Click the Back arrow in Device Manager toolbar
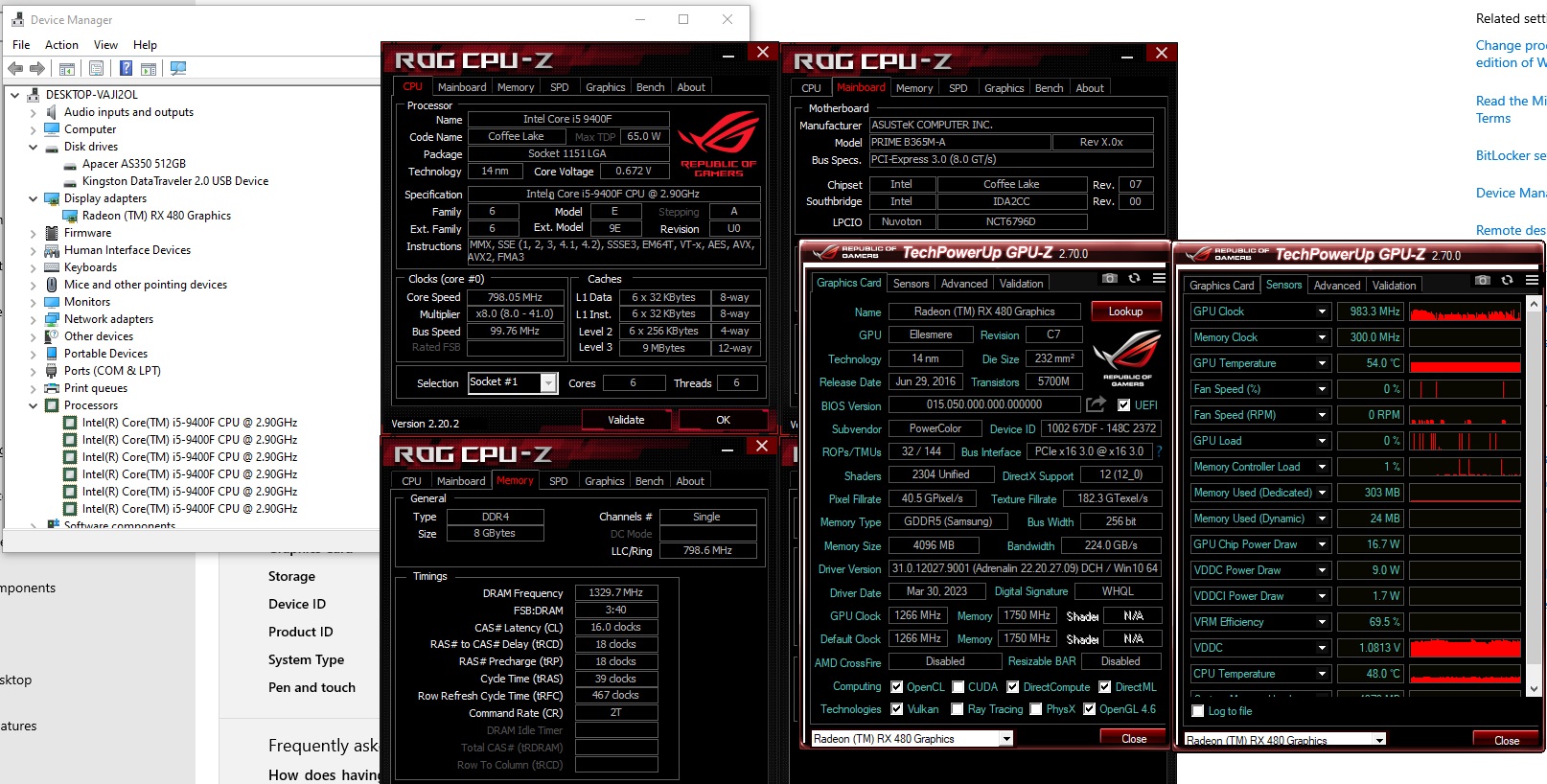The height and width of the screenshot is (784, 1547). tap(15, 68)
